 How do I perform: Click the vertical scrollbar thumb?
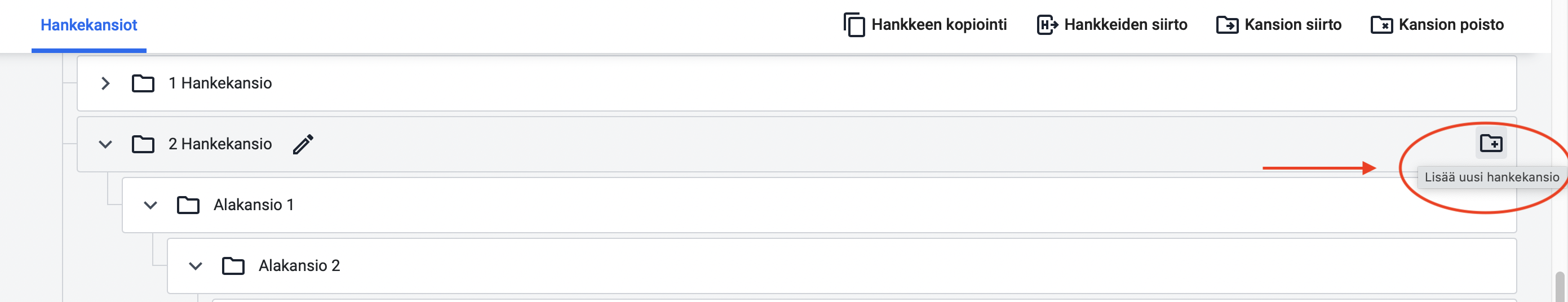click(x=1560, y=287)
